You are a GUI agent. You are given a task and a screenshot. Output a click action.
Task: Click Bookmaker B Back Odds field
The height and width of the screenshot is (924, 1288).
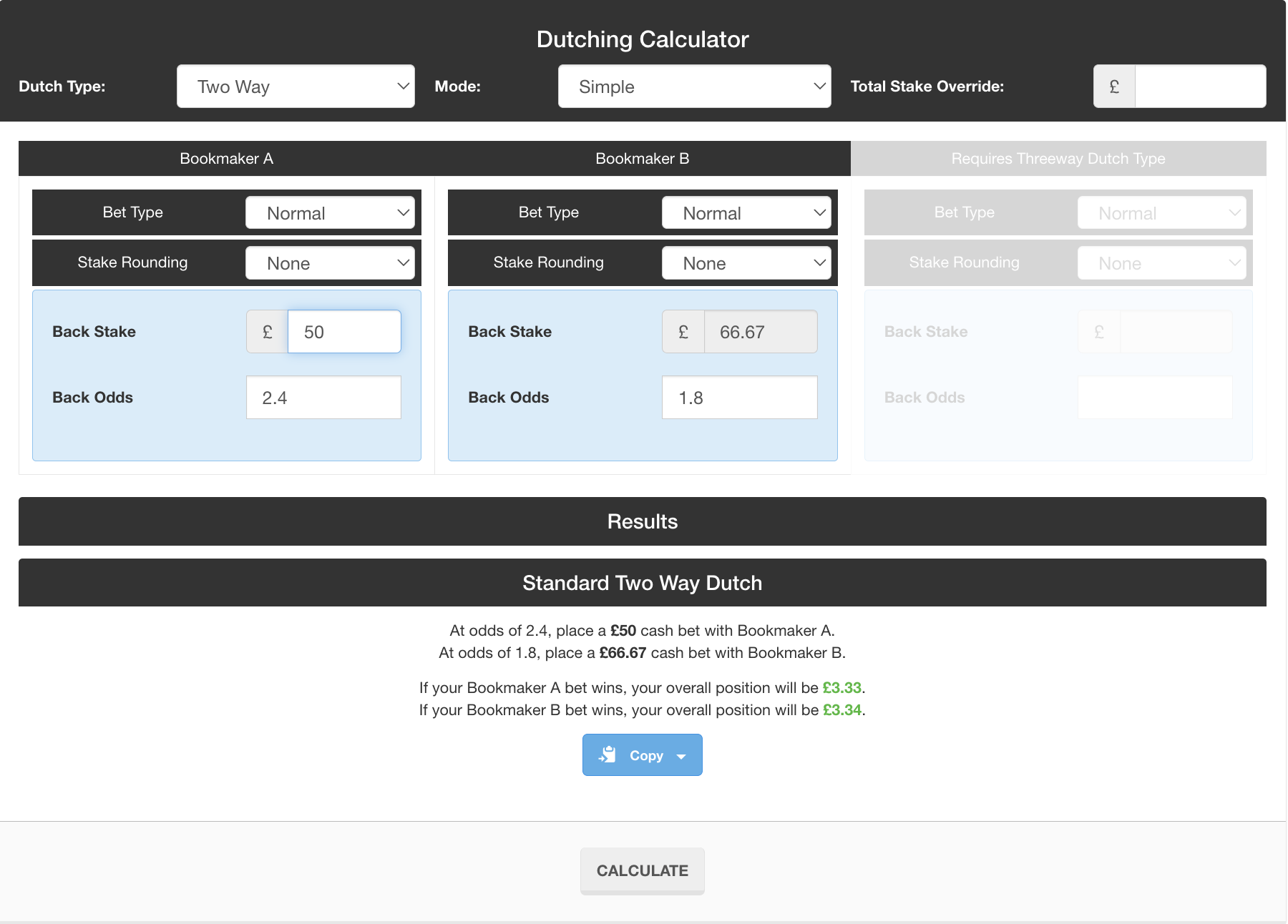740,398
